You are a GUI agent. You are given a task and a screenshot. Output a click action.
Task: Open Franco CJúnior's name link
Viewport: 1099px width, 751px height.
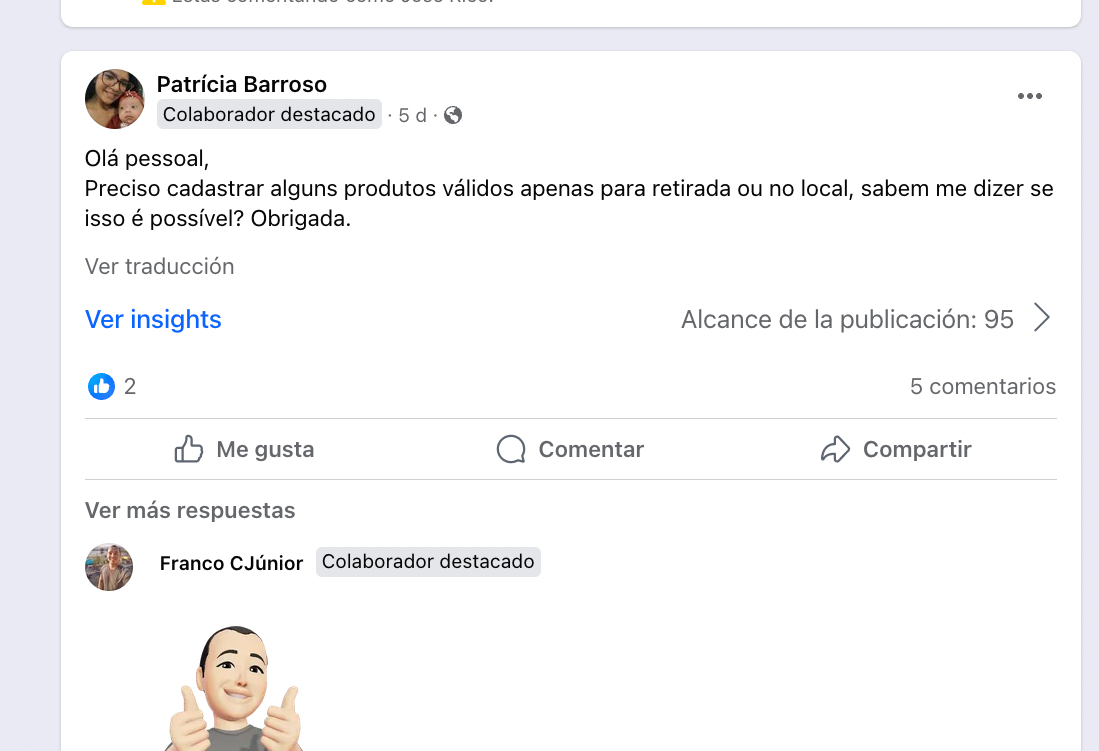click(231, 563)
